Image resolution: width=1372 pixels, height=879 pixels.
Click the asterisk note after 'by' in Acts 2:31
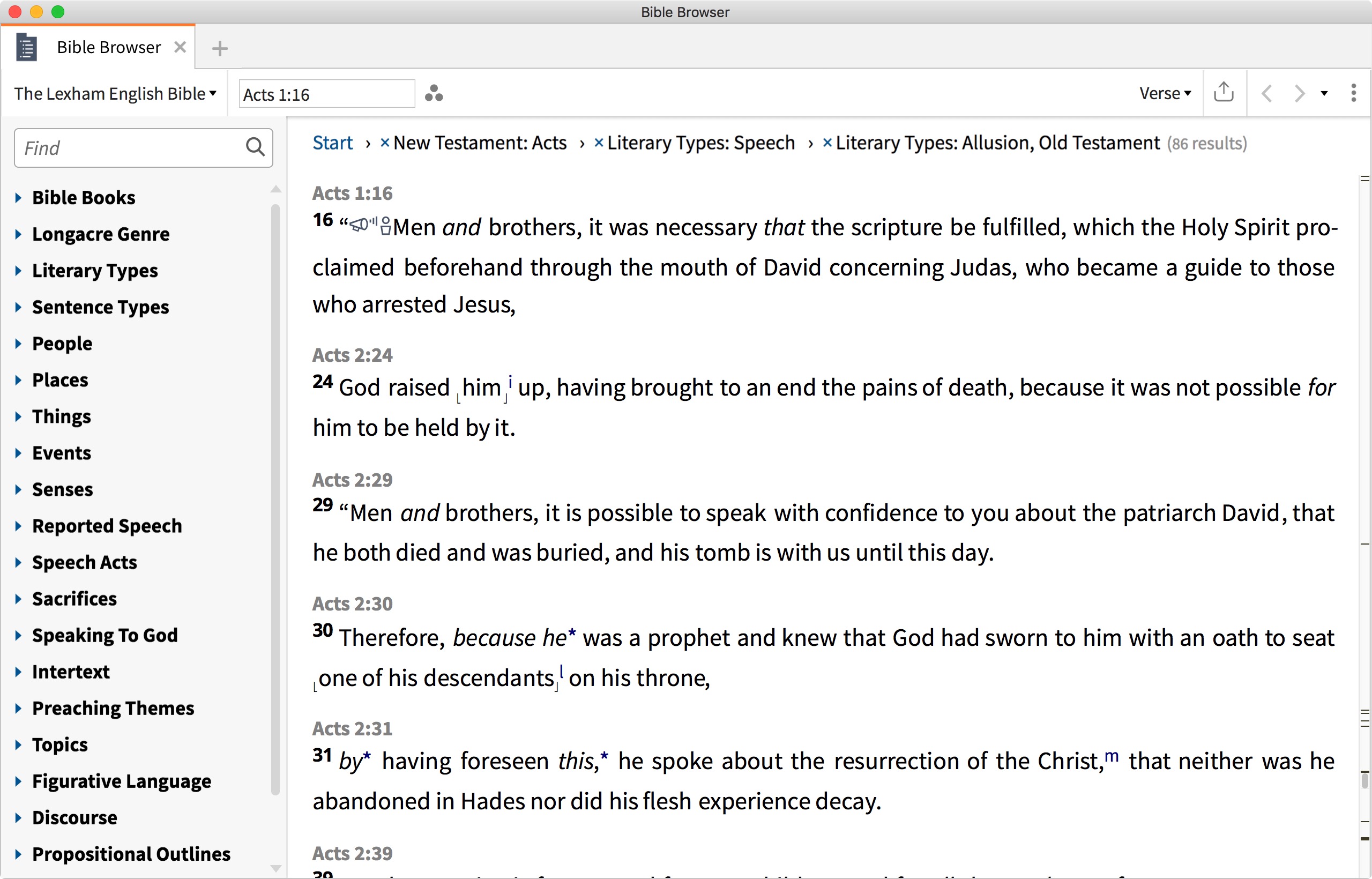point(367,757)
